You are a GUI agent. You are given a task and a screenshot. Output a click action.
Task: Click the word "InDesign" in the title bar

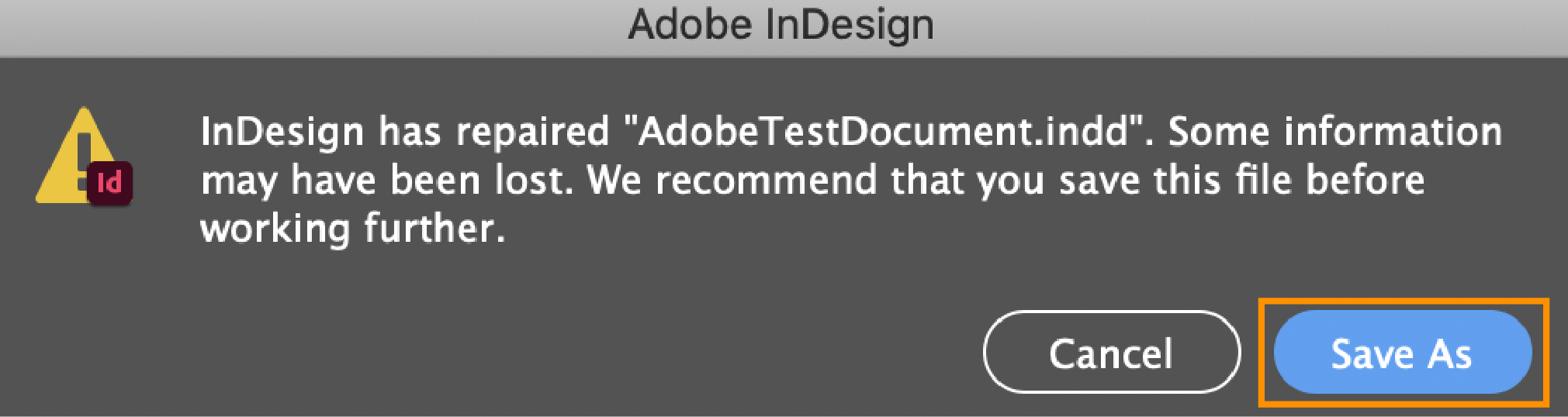click(x=849, y=25)
